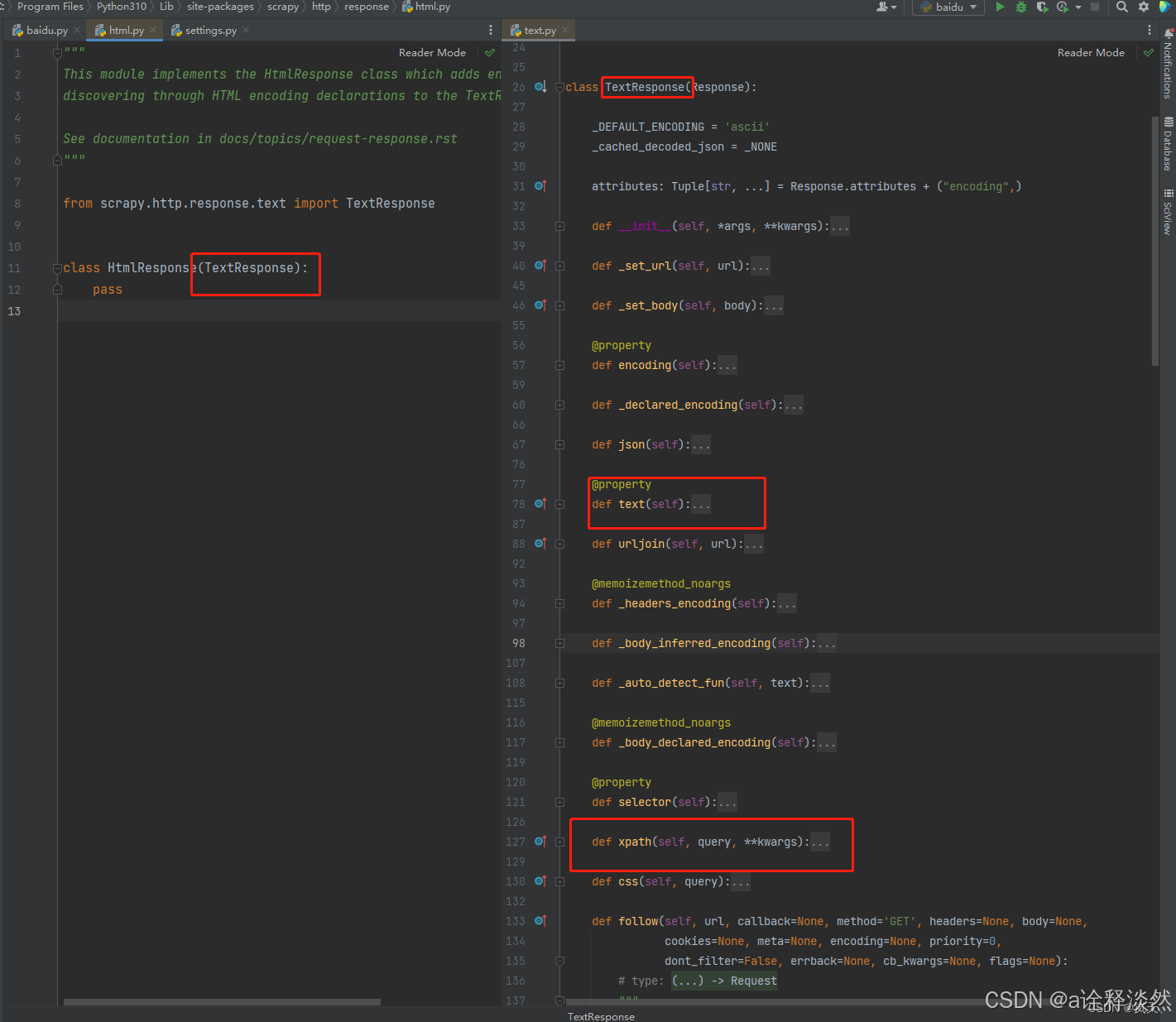
Task: Click 'pass' on line 12 of html.py
Action: [x=108, y=290]
